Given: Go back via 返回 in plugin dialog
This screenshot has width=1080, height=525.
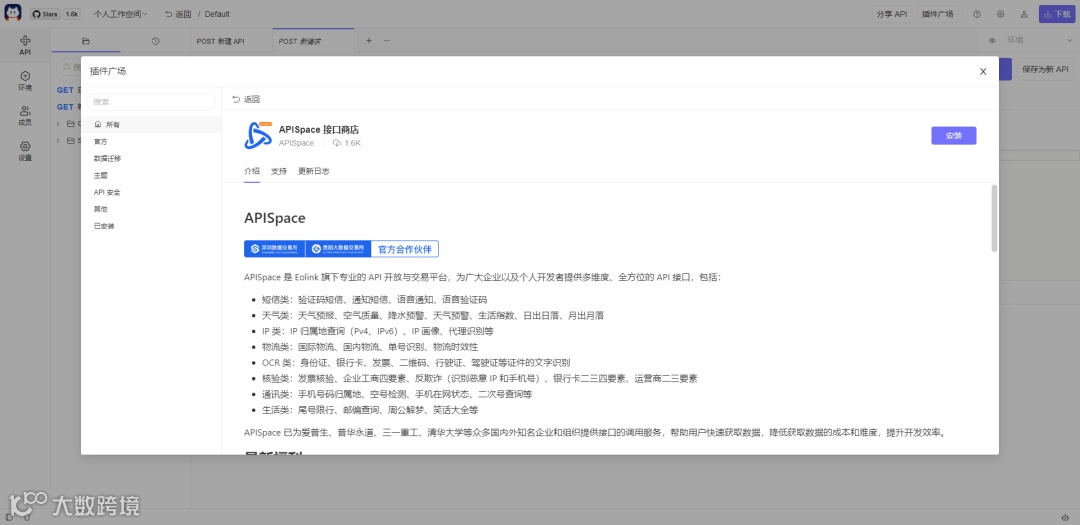Looking at the screenshot, I should point(246,99).
